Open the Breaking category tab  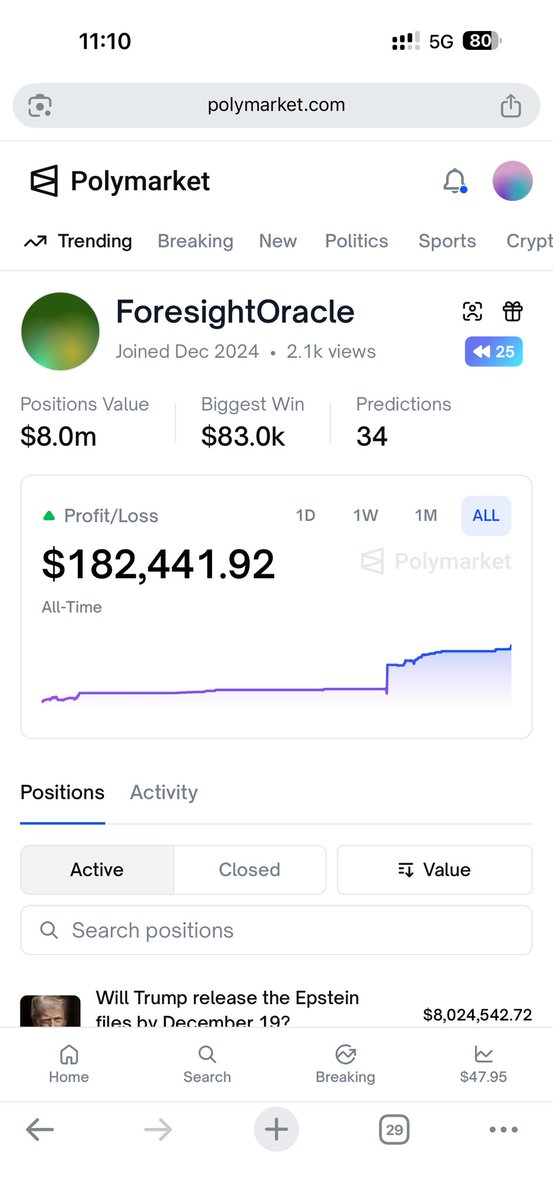195,241
